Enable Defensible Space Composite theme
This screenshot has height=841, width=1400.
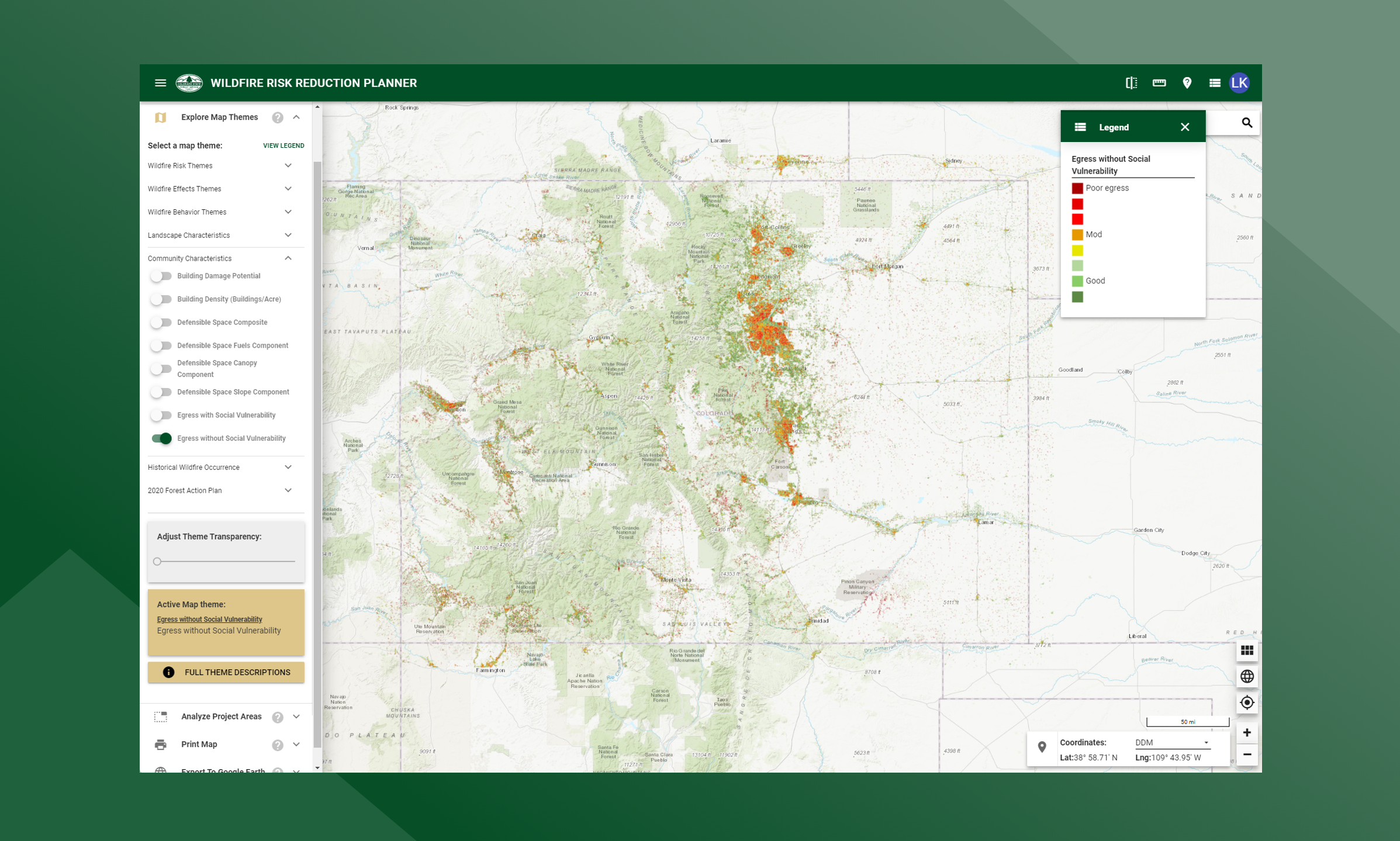tap(161, 322)
